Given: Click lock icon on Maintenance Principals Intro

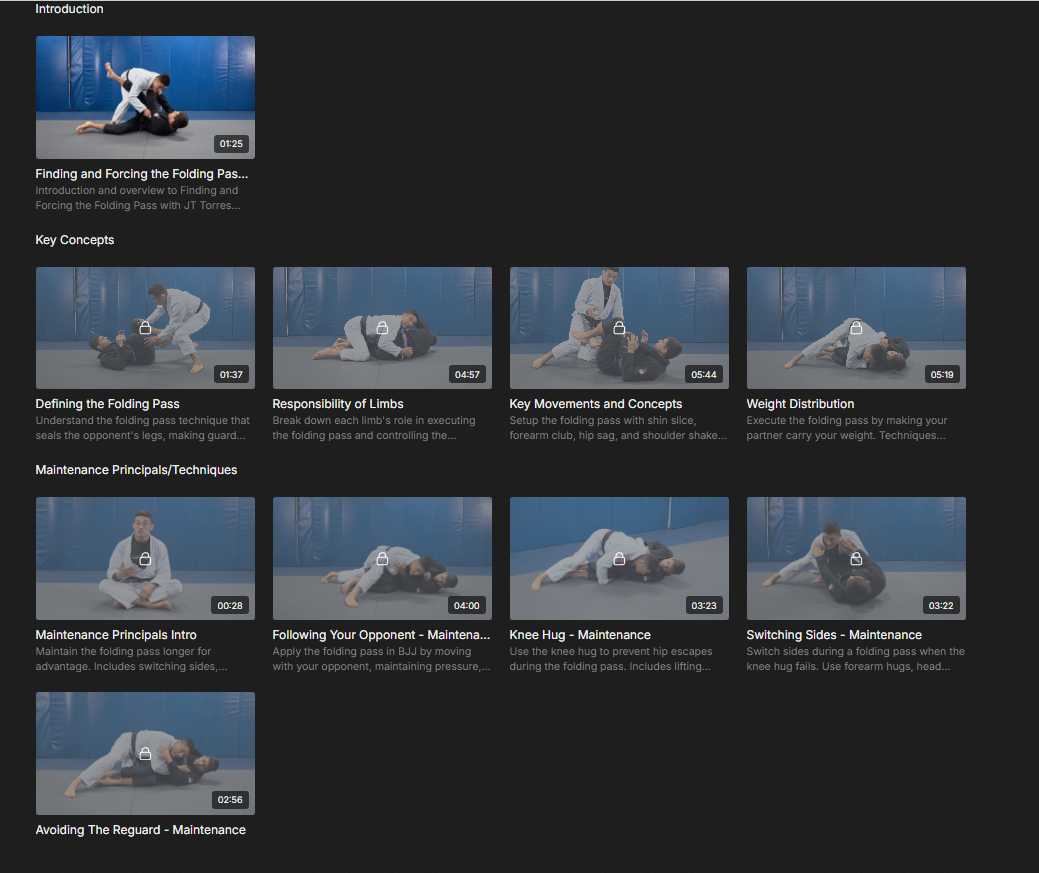Looking at the screenshot, I should click(x=145, y=559).
